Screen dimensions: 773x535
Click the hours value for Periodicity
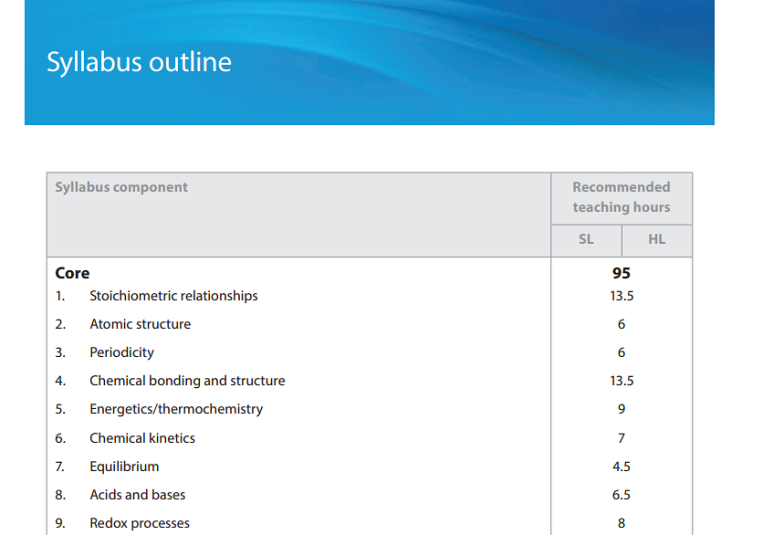point(621,353)
